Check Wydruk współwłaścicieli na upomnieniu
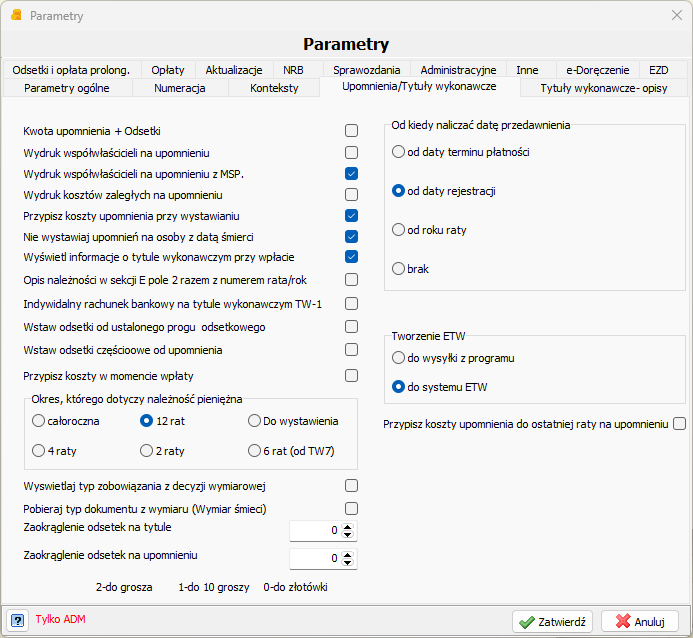 [351, 152]
